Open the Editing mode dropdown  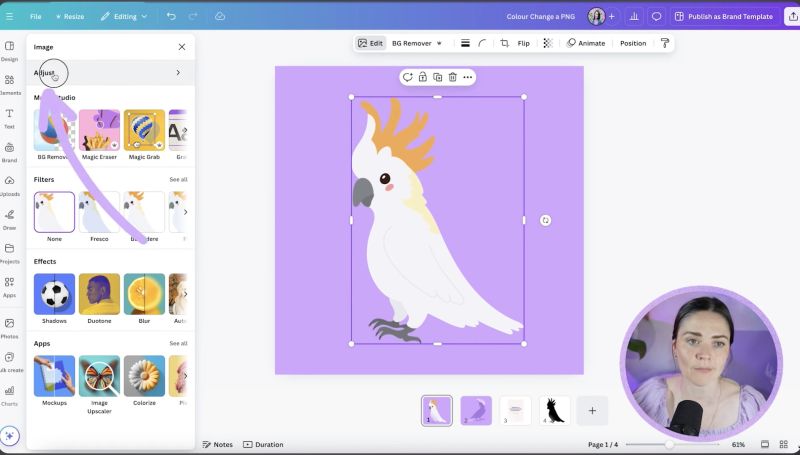(x=124, y=16)
